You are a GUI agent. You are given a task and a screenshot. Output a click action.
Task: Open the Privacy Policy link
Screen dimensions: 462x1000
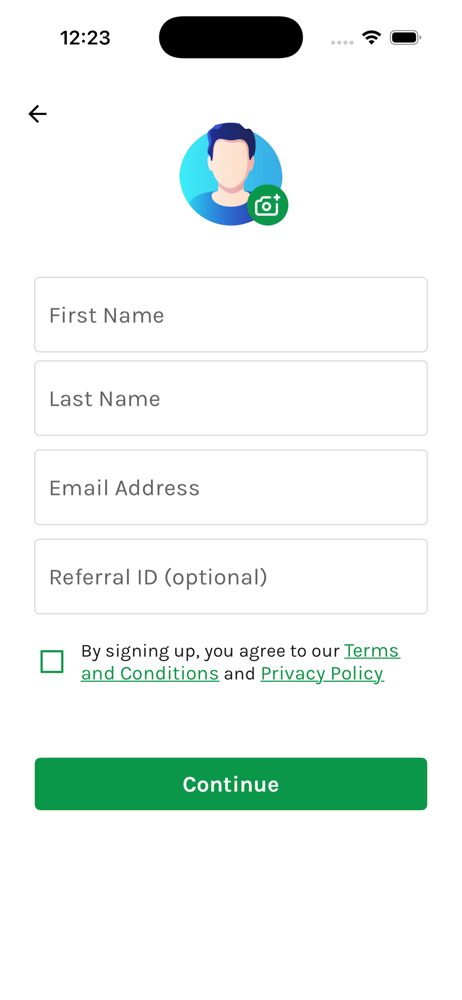click(322, 673)
